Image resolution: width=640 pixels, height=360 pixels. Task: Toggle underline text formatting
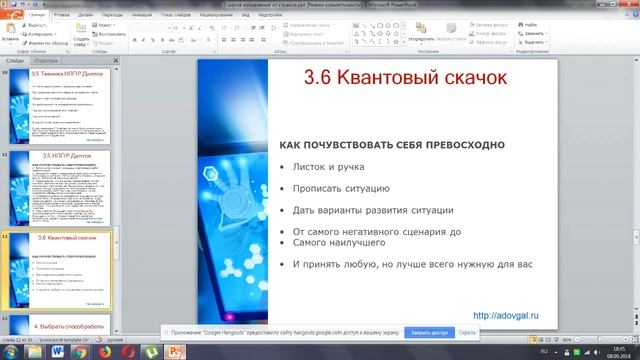pos(153,40)
